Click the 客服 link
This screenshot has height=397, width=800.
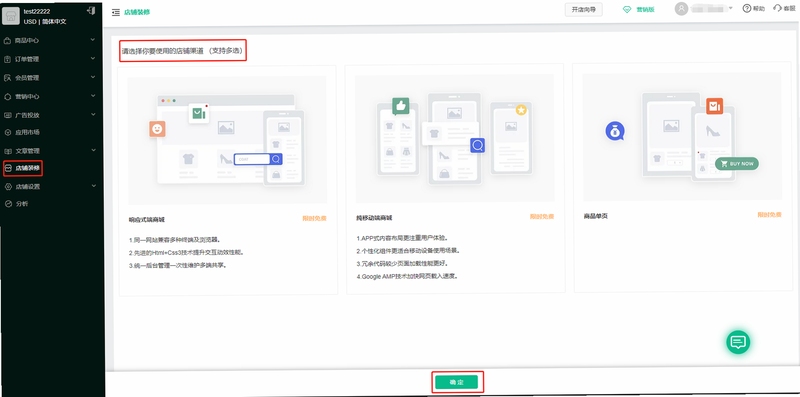(789, 9)
